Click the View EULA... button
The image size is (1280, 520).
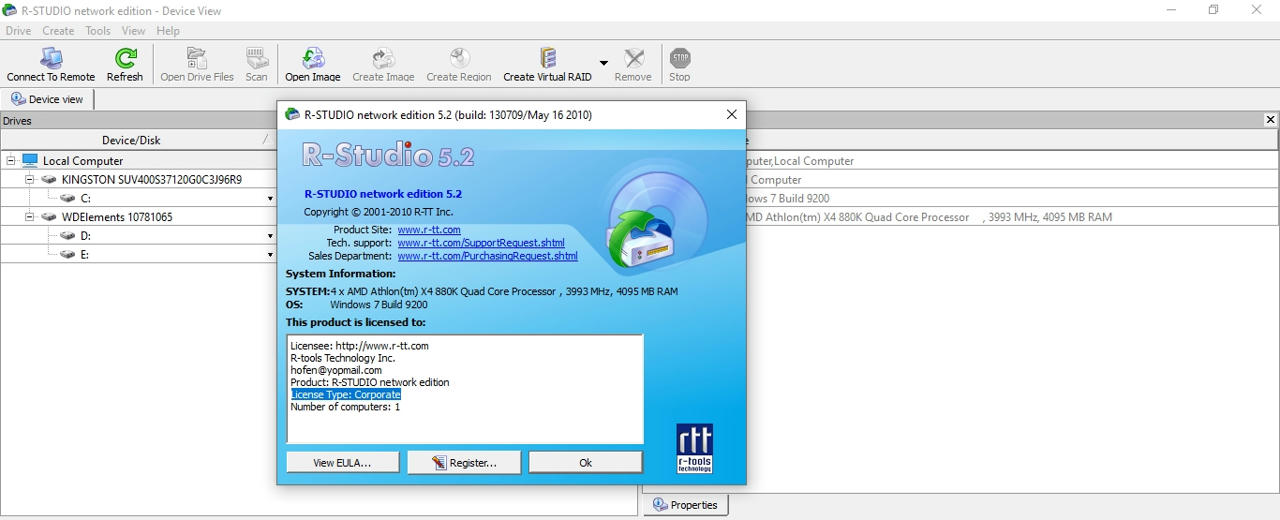point(342,462)
